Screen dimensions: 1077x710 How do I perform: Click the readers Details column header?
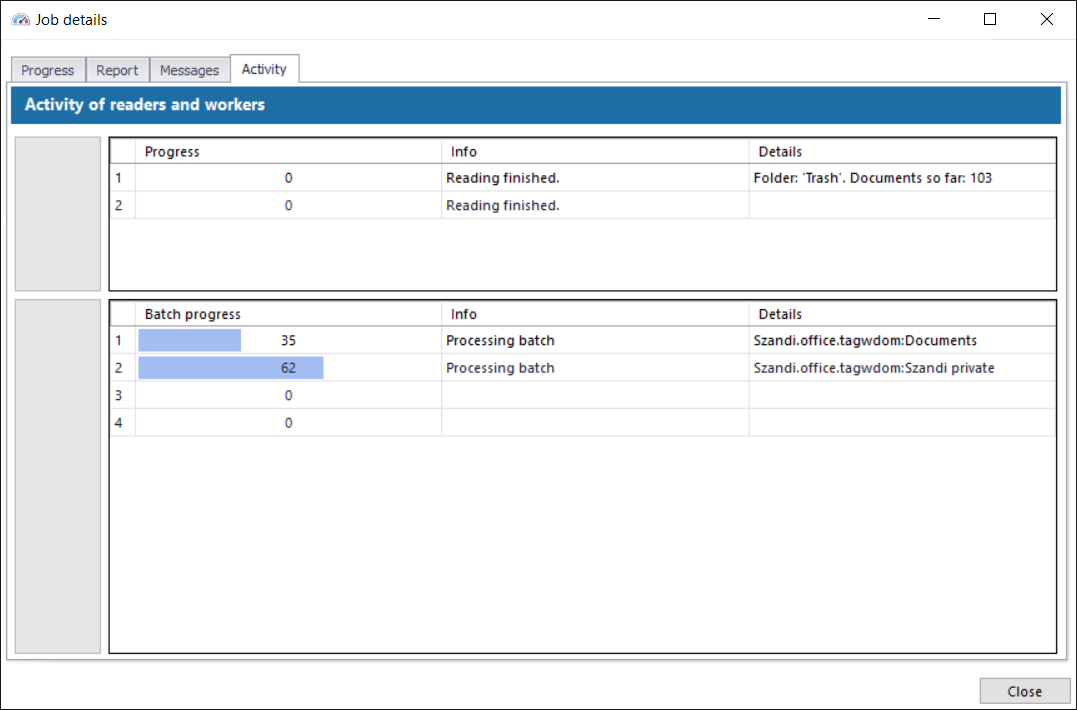click(x=901, y=152)
